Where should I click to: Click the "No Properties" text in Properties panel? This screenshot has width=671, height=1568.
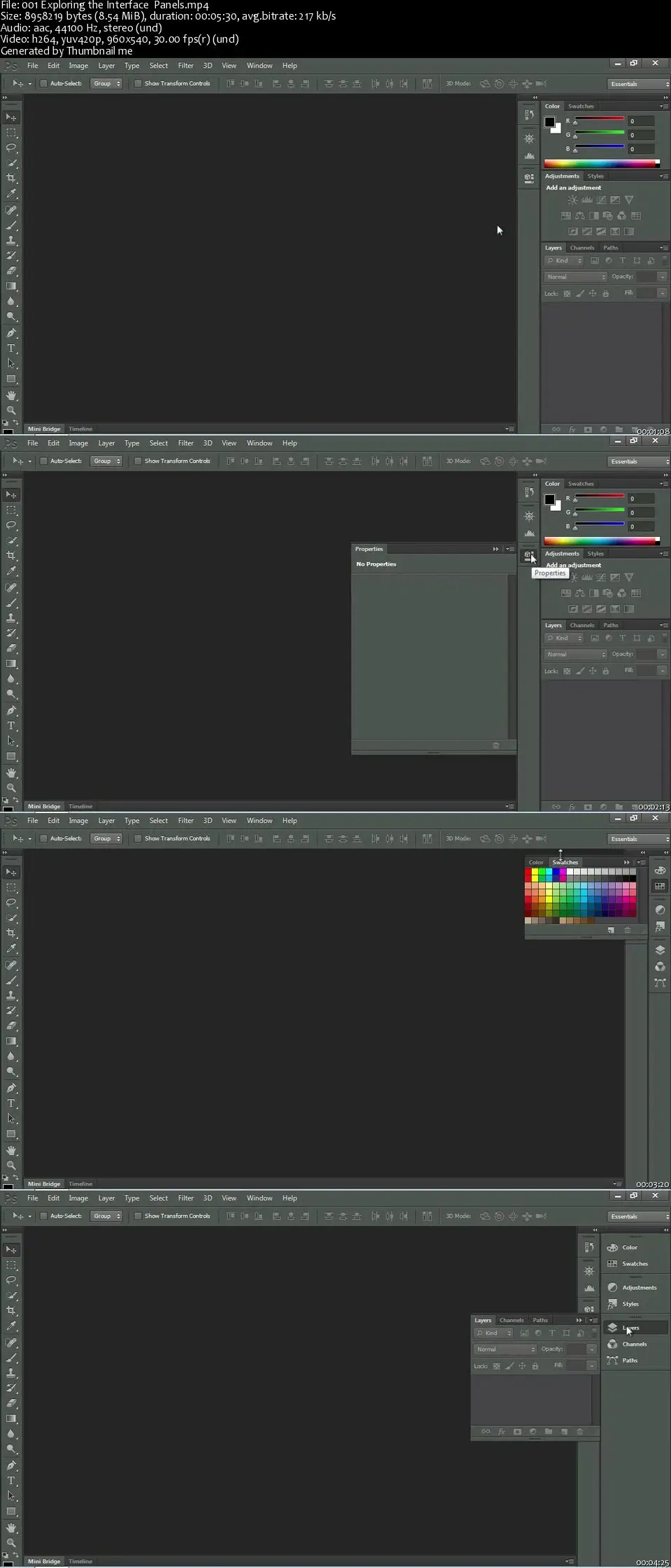click(376, 564)
